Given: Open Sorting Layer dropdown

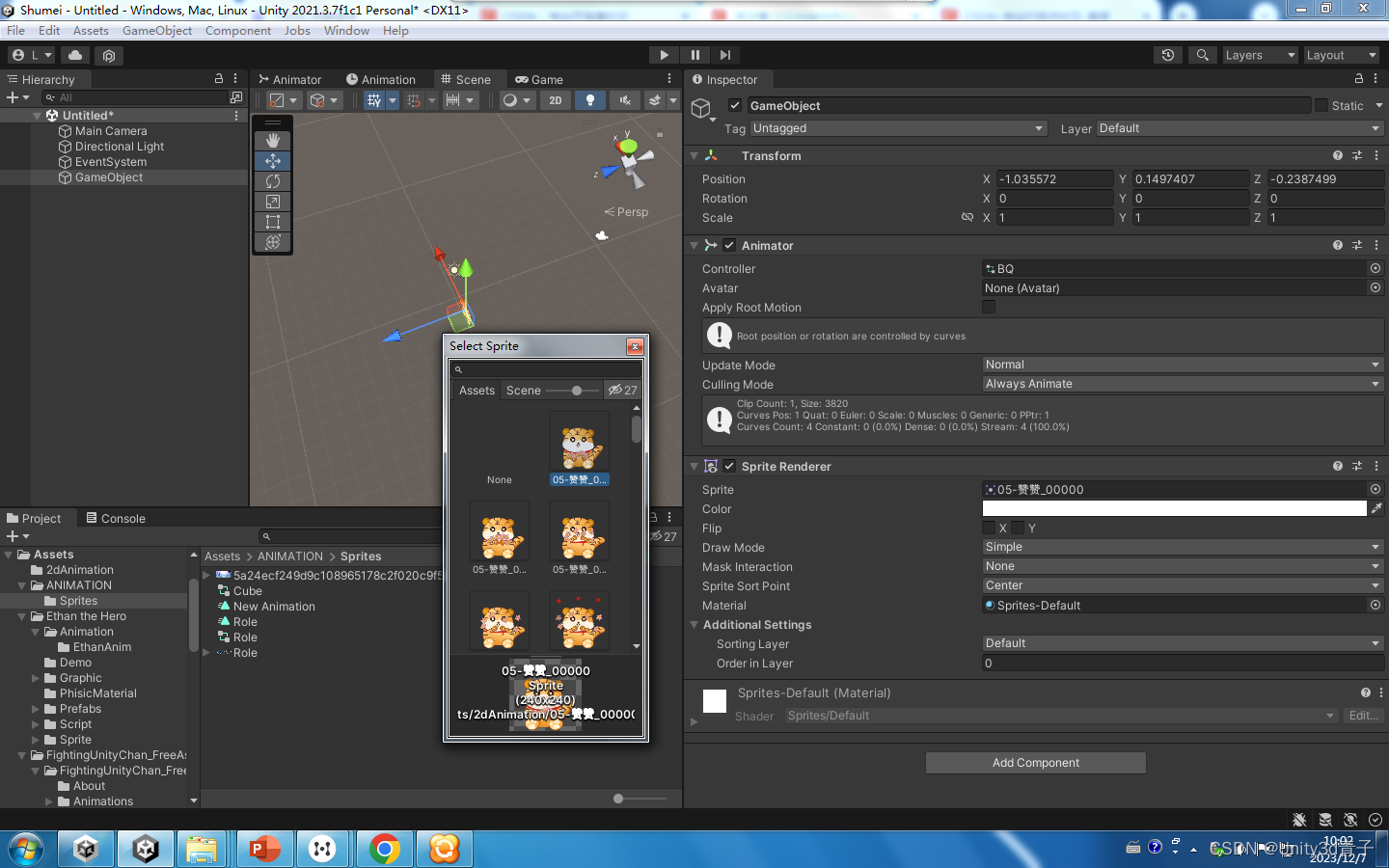Looking at the screenshot, I should (1183, 643).
